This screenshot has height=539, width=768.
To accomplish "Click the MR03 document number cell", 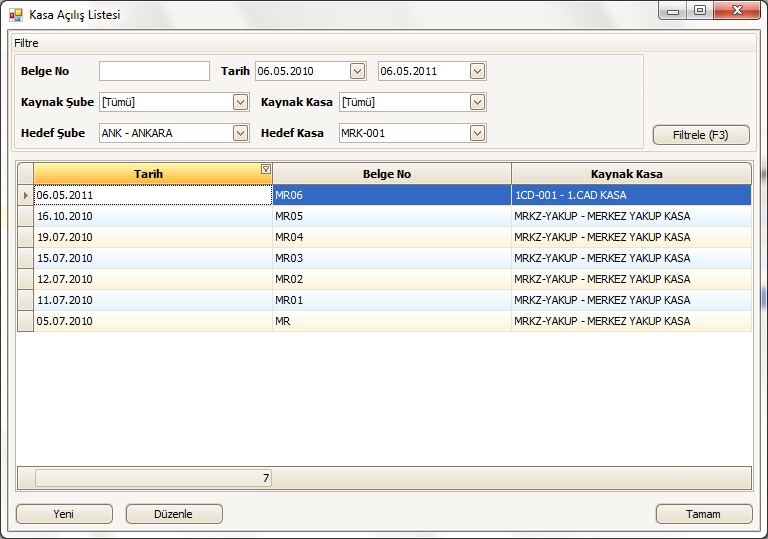I will (392, 258).
